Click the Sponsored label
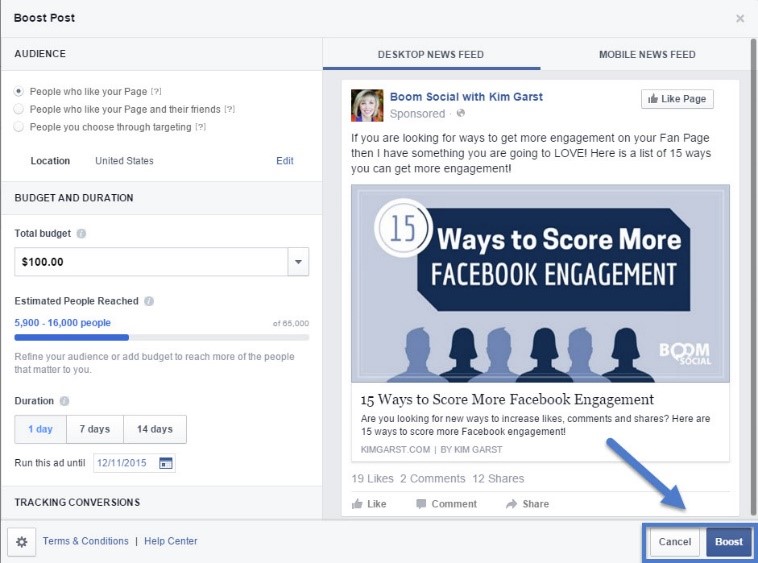 [417, 114]
